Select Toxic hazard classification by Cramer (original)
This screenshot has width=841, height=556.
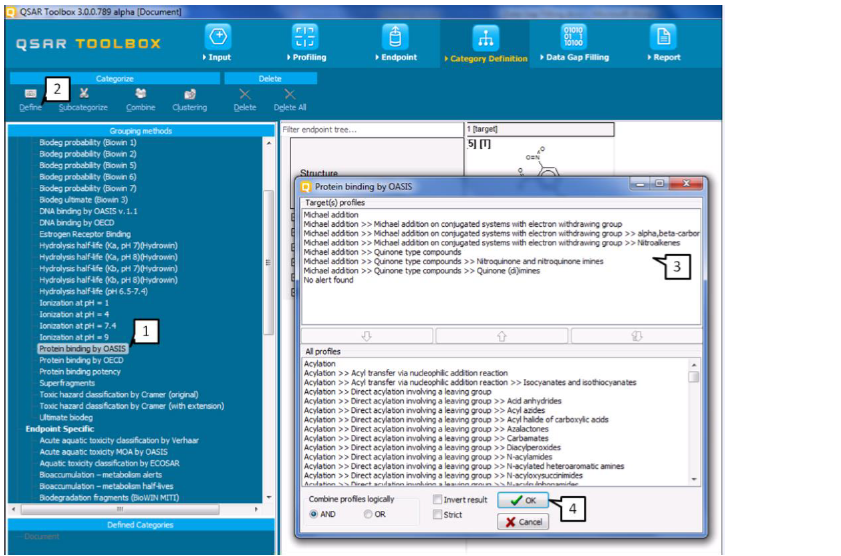click(x=119, y=395)
